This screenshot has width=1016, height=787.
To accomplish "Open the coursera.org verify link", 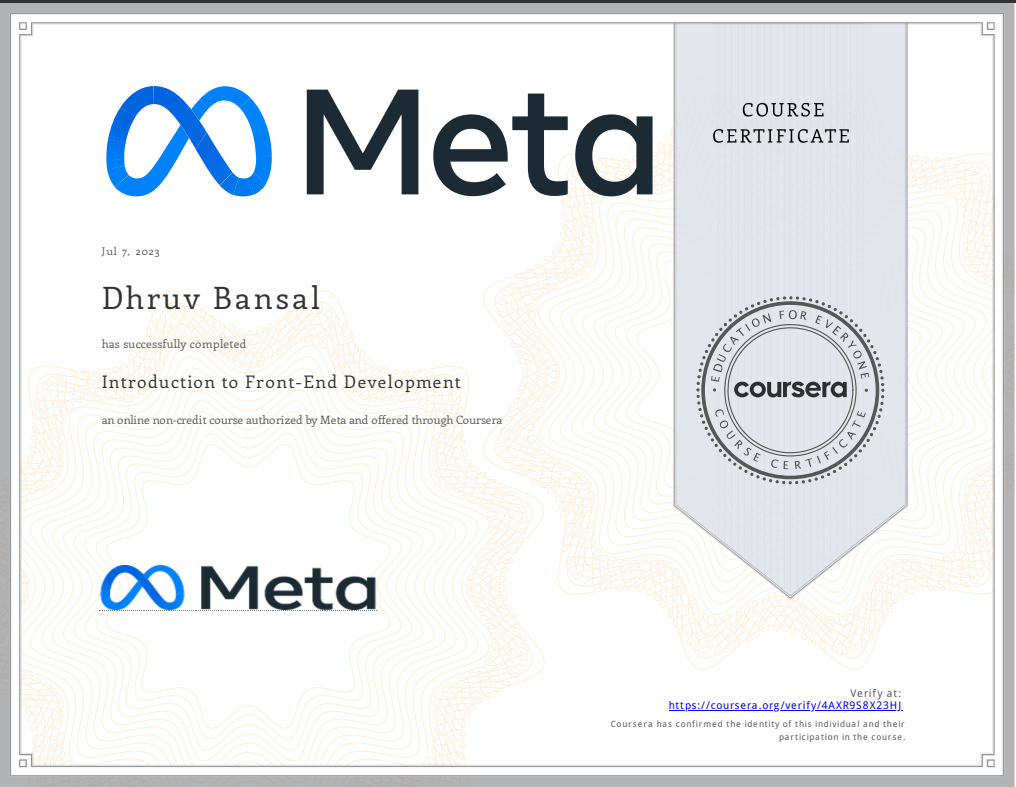I will point(785,705).
